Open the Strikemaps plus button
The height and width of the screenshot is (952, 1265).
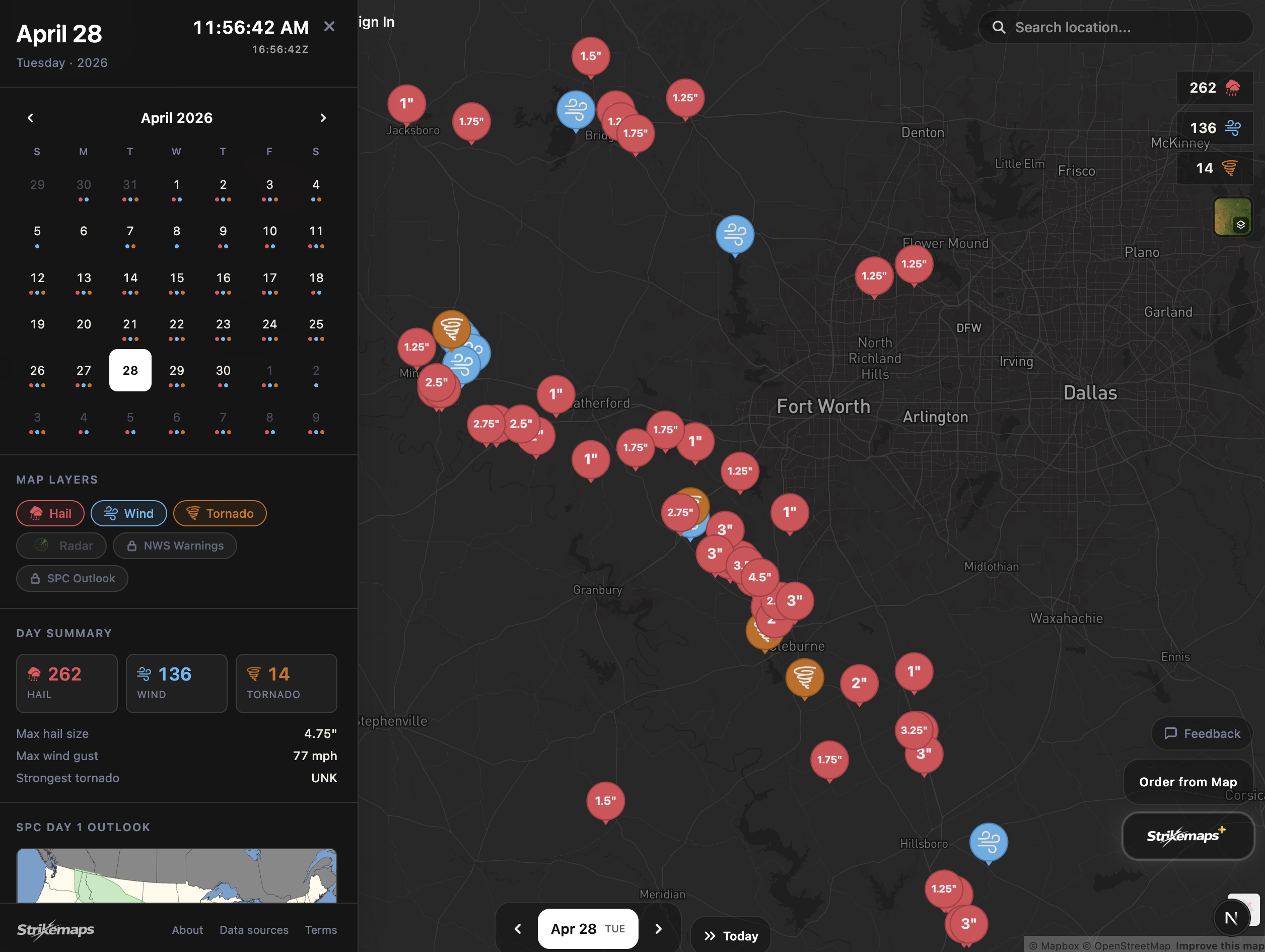tap(1188, 836)
